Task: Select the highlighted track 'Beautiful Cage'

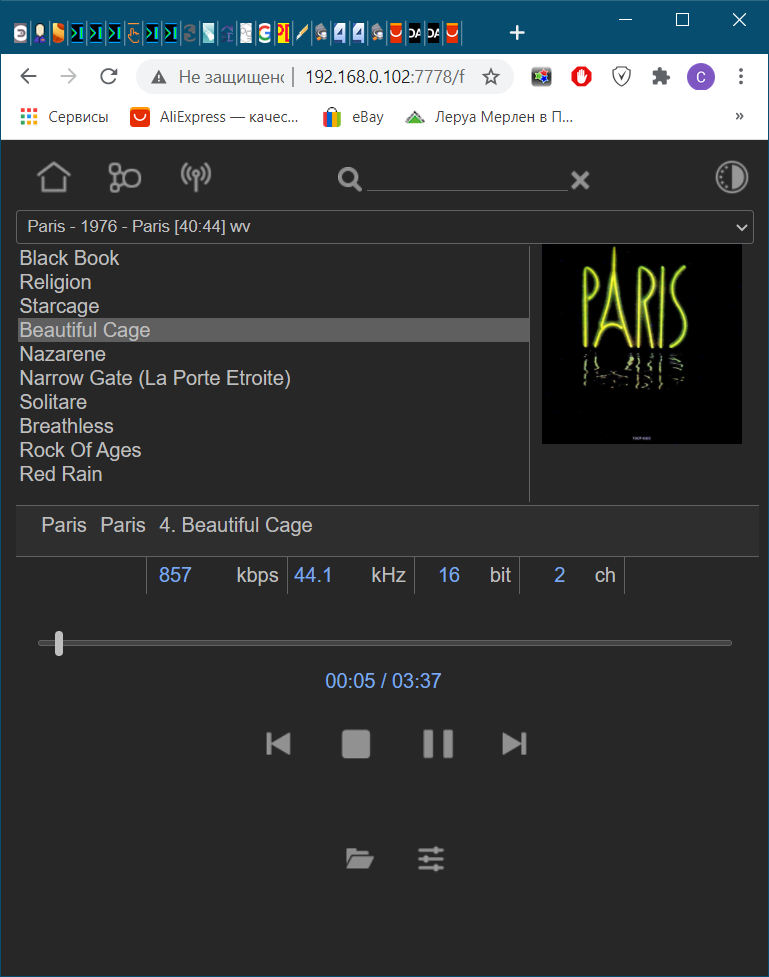Action: click(273, 330)
